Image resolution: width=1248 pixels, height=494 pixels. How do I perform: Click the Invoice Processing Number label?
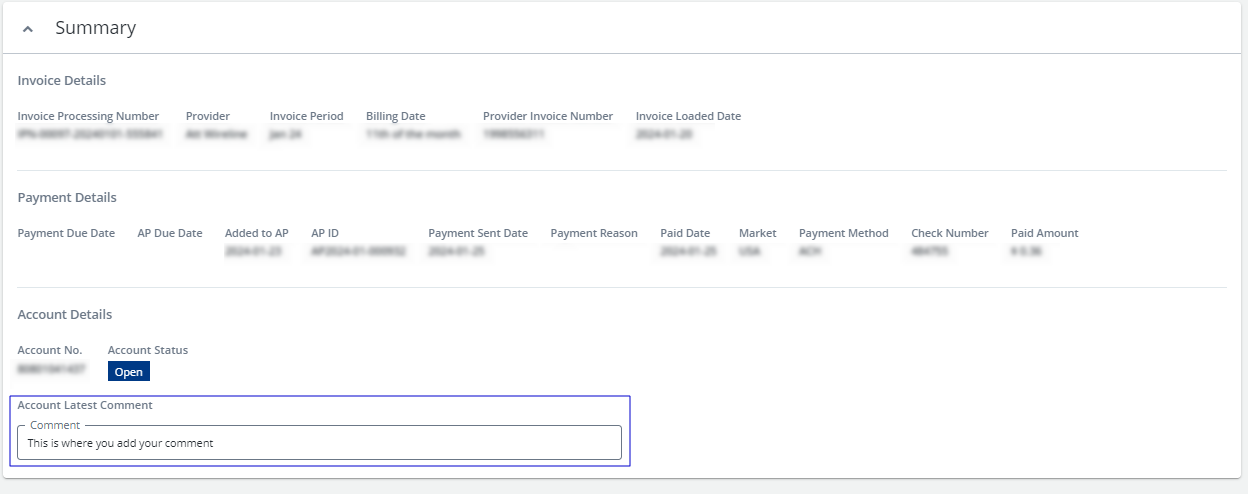coord(88,116)
